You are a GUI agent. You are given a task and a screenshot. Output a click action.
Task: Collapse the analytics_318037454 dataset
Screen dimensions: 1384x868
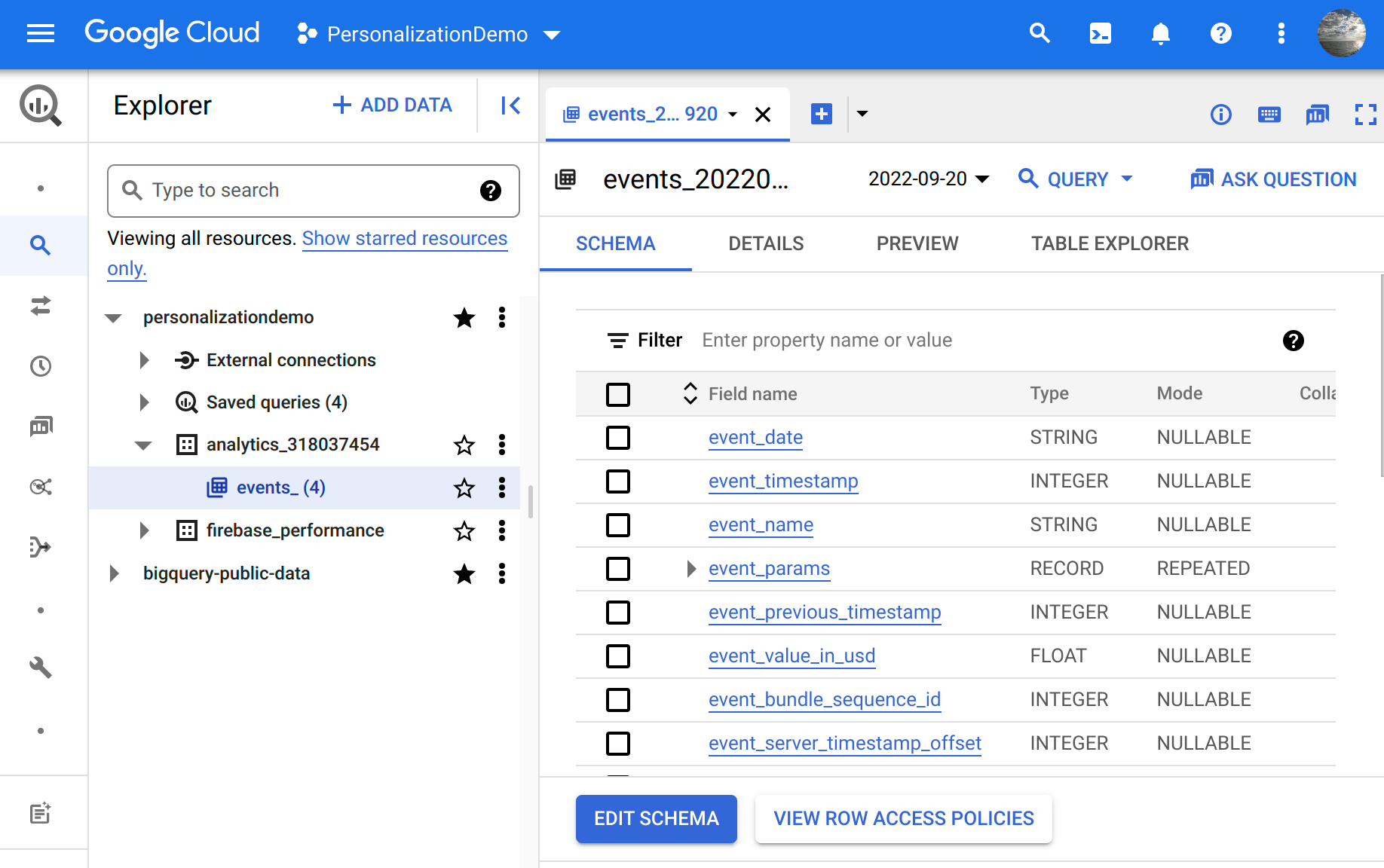[143, 445]
